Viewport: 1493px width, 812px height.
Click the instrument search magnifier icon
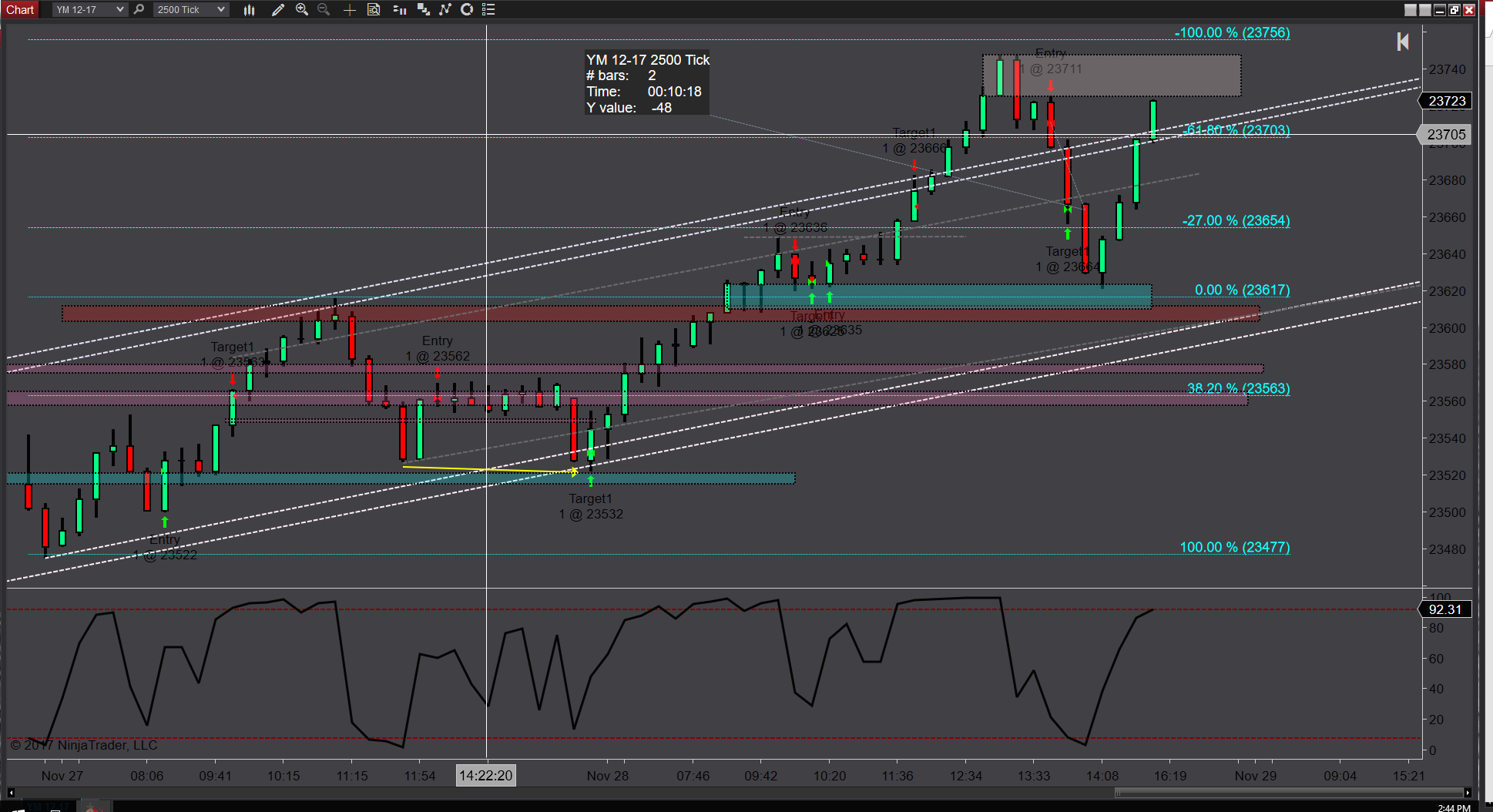click(139, 9)
